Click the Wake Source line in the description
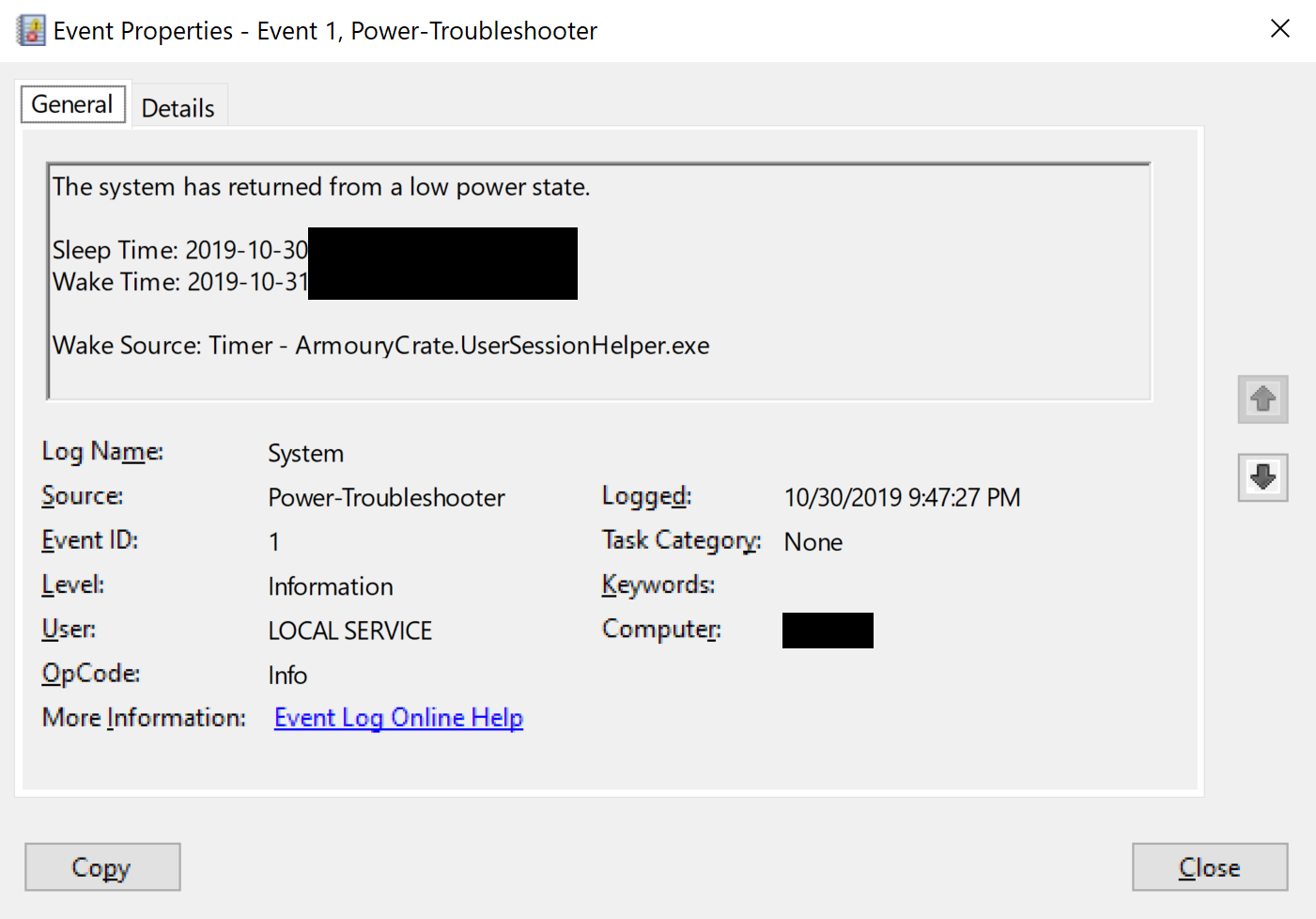The width and height of the screenshot is (1316, 919). point(380,346)
